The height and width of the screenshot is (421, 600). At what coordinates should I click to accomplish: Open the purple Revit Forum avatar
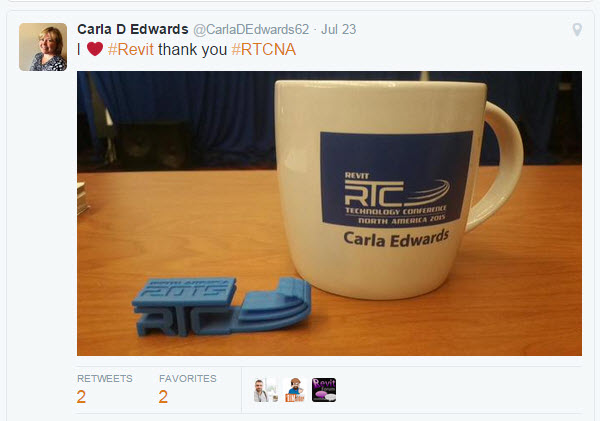click(x=324, y=390)
